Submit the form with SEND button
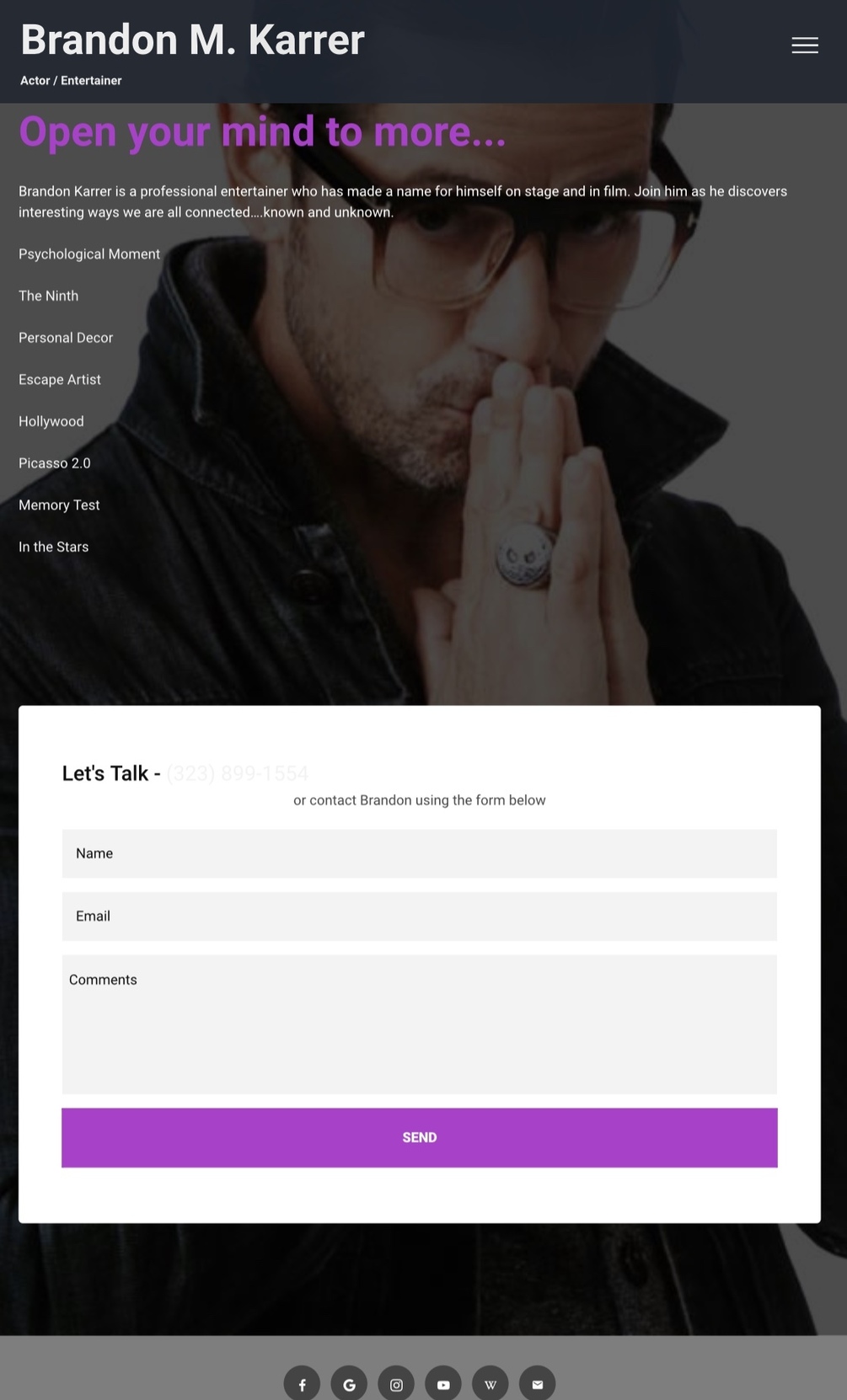The height and width of the screenshot is (1400, 847). tap(419, 1137)
